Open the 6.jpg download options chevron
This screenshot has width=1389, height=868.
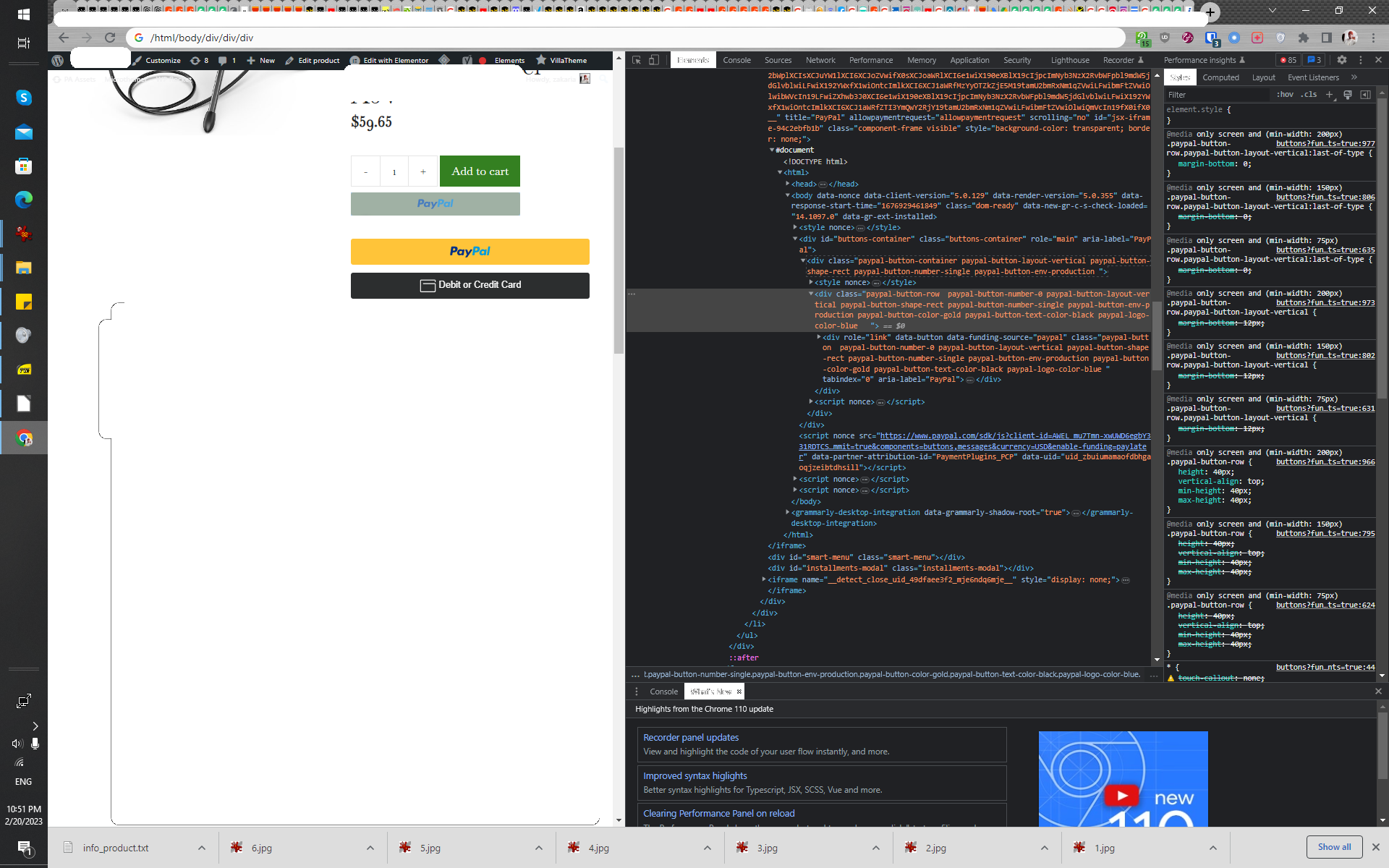tap(370, 848)
